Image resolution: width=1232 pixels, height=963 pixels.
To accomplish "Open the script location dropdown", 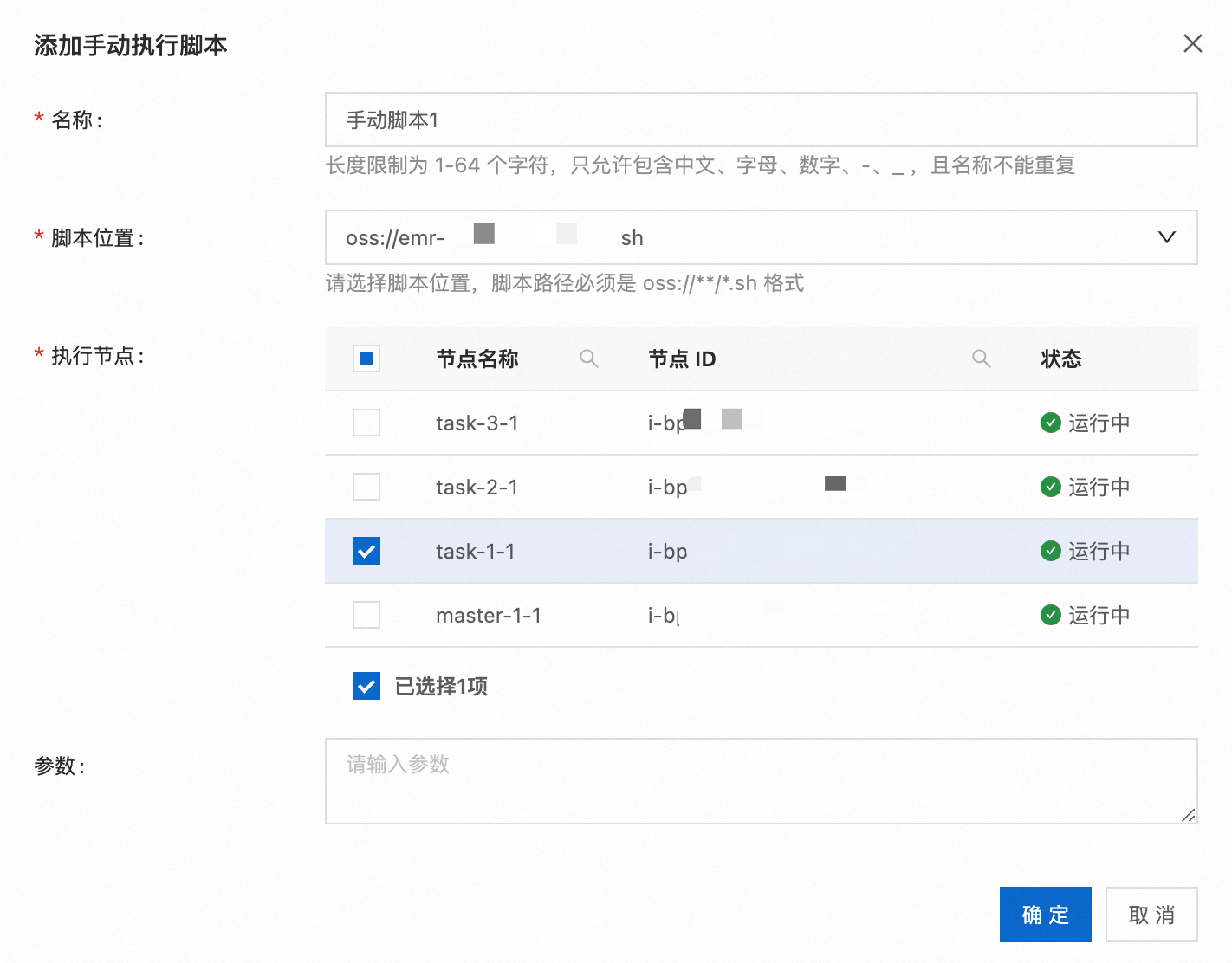I will [x=761, y=237].
